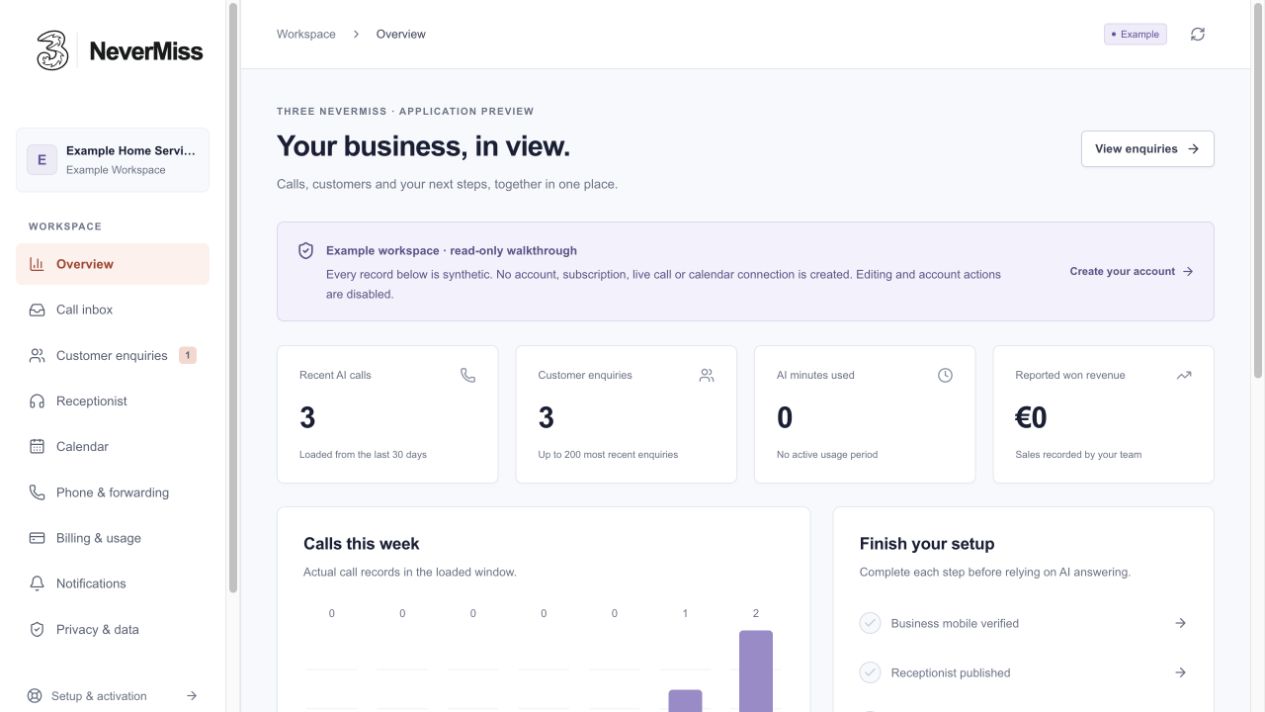This screenshot has width=1265, height=712.
Task: Open Customer enquiries in the sidebar
Action: pyautogui.click(x=113, y=355)
